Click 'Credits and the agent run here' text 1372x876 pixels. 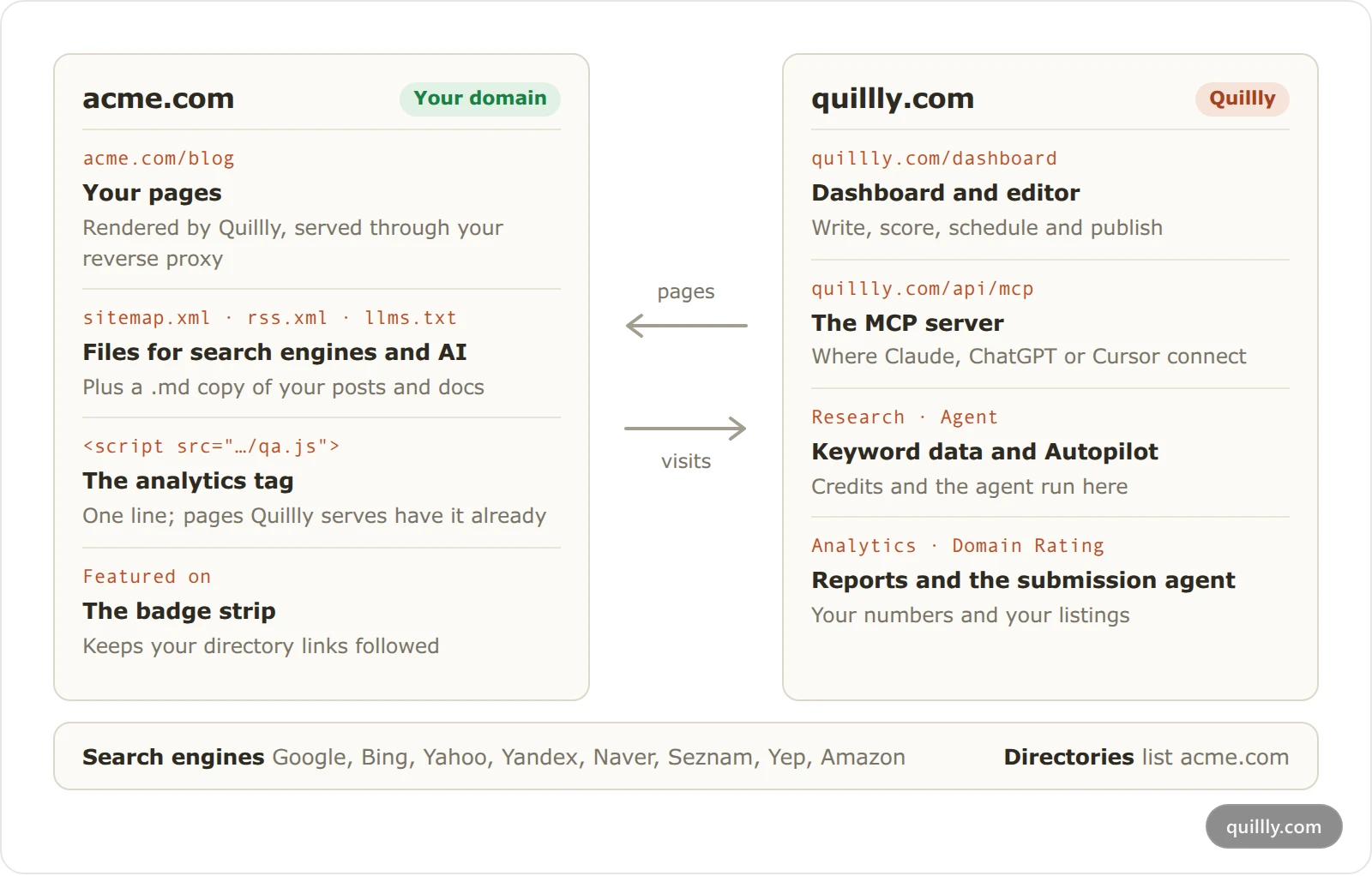(970, 487)
